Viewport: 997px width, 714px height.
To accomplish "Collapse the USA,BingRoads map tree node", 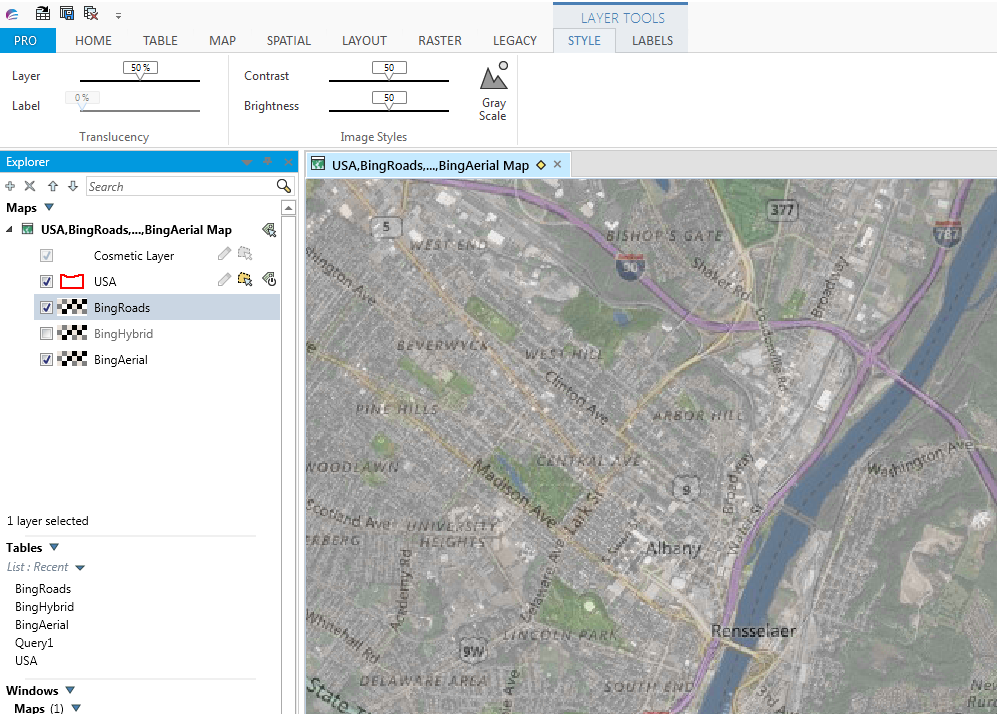I will click(x=10, y=229).
